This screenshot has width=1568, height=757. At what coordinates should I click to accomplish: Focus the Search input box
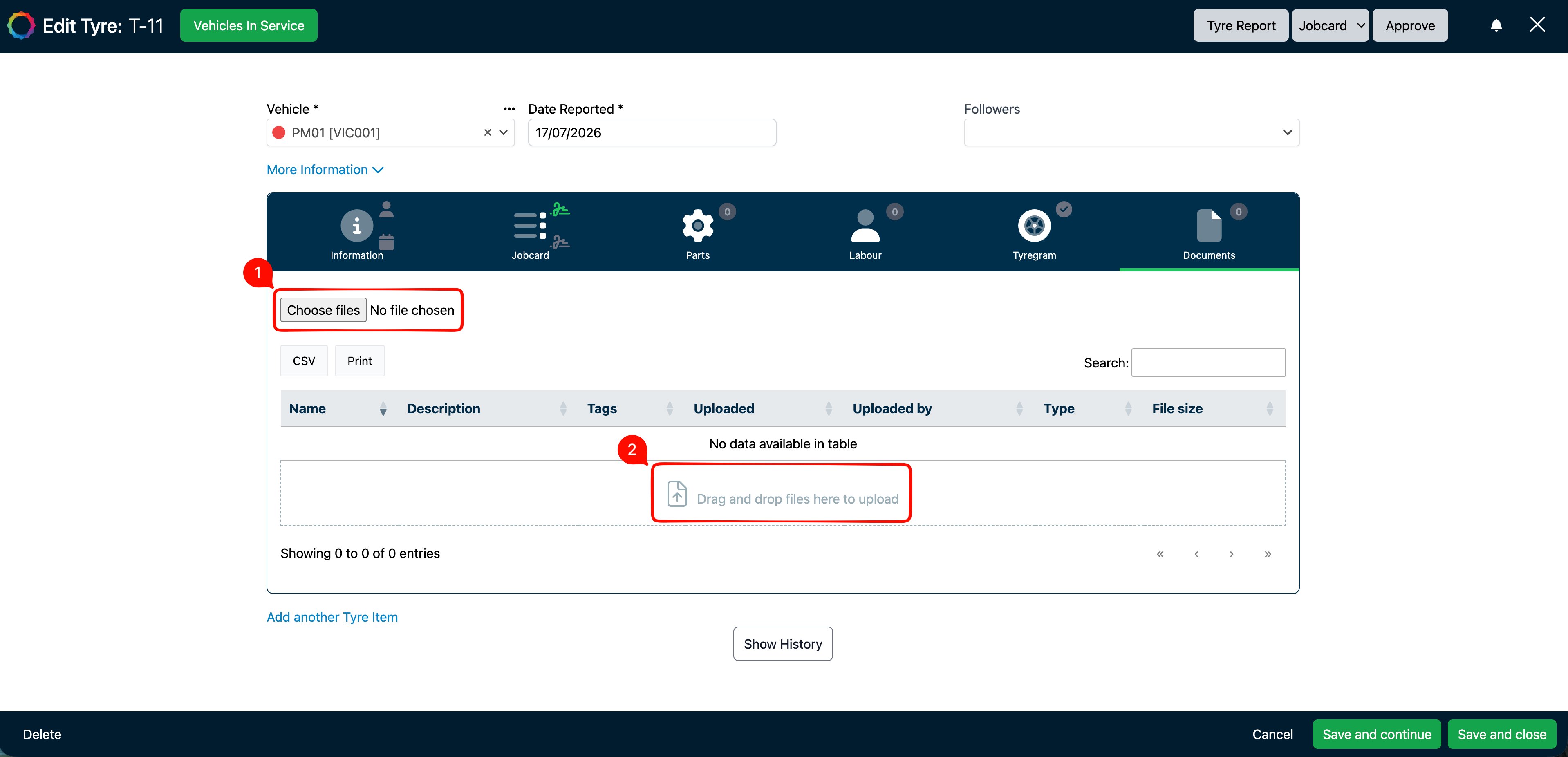(1208, 363)
